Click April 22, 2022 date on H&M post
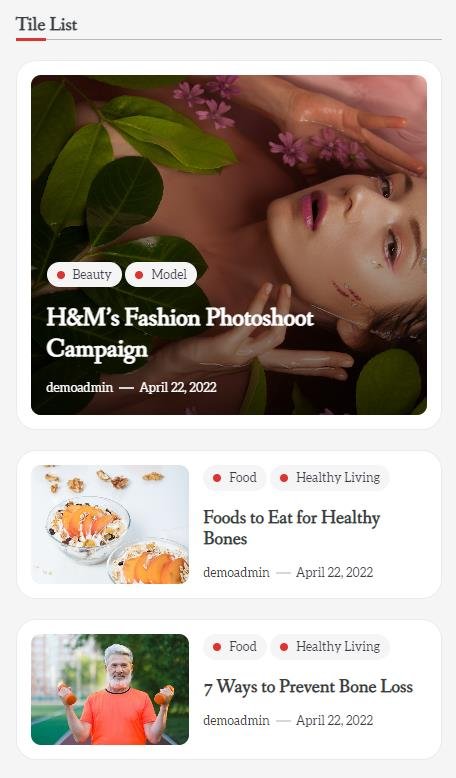The height and width of the screenshot is (778, 456). pos(178,388)
